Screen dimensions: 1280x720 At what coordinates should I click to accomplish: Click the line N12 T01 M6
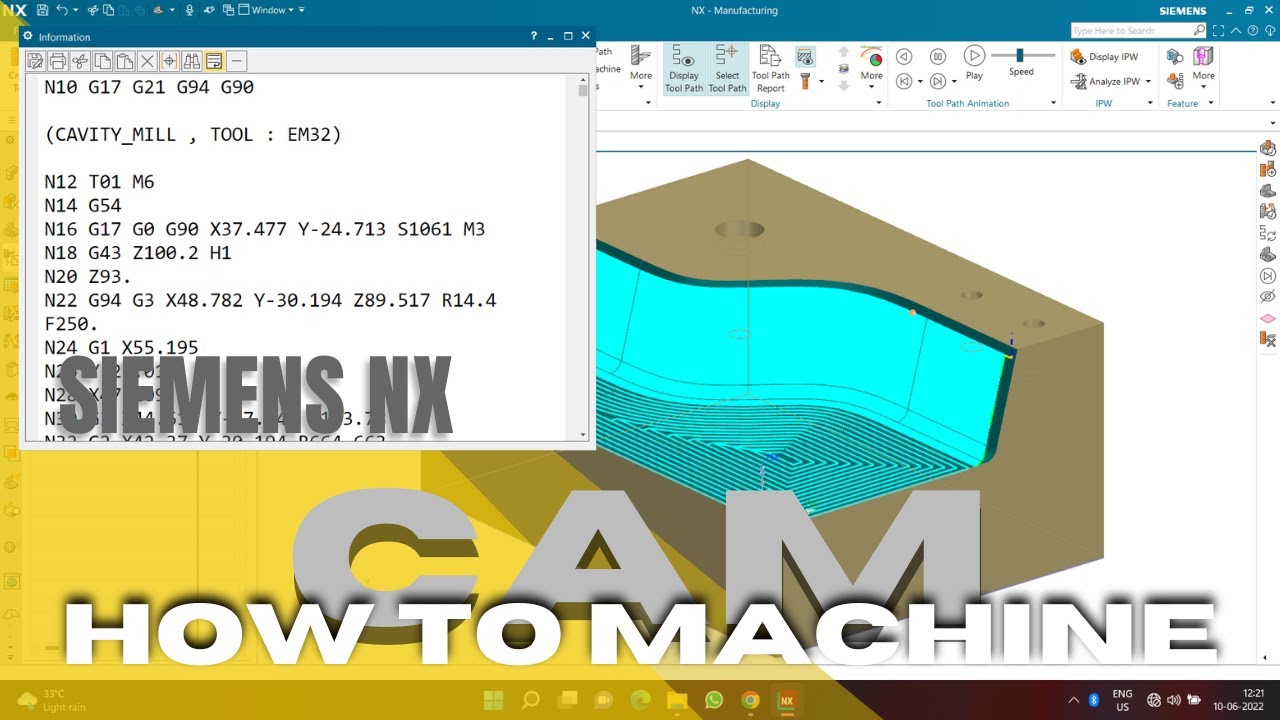[99, 182]
